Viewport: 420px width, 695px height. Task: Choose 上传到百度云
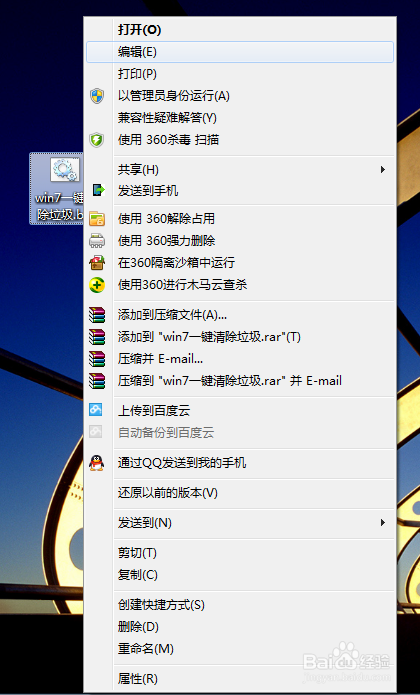click(x=240, y=410)
